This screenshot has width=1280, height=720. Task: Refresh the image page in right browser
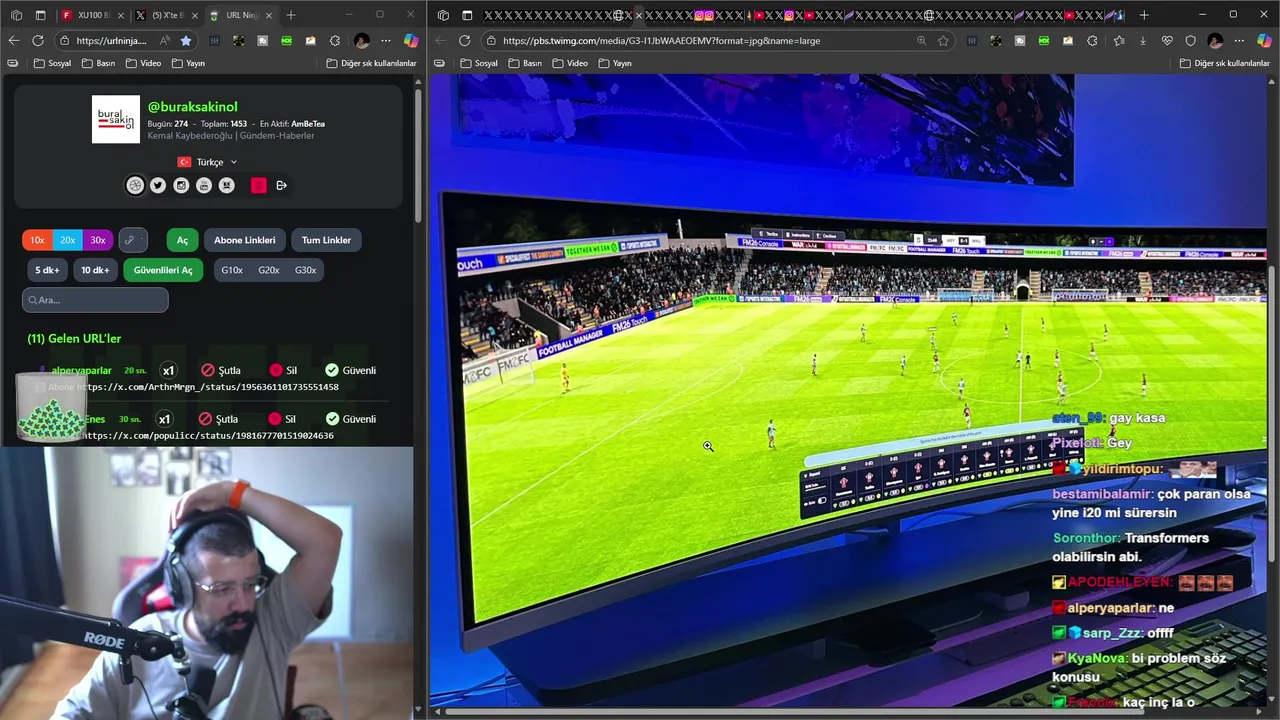point(464,41)
